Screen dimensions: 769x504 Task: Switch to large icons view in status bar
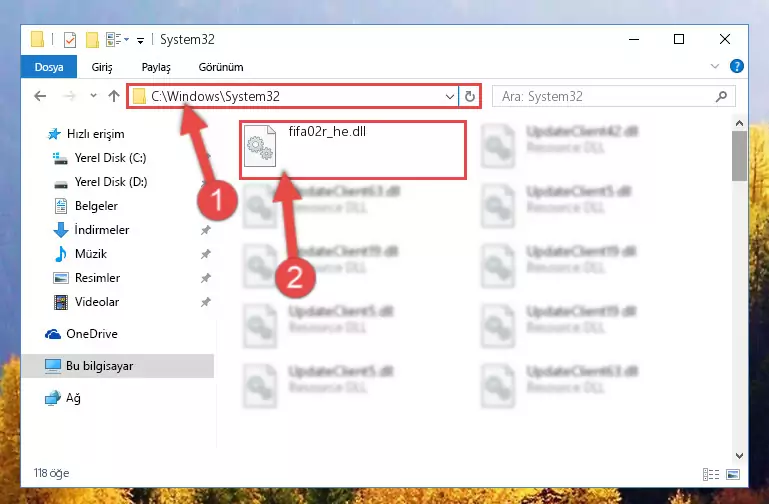click(x=733, y=474)
